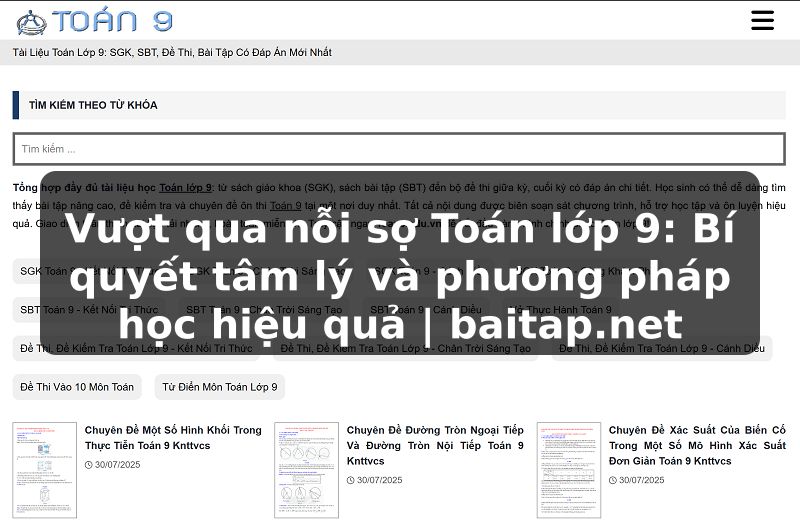Choose 'Đề Thi, Đề Kiểm Tra Toán Lớp 9 - Cánh Diều'

[x=662, y=348]
